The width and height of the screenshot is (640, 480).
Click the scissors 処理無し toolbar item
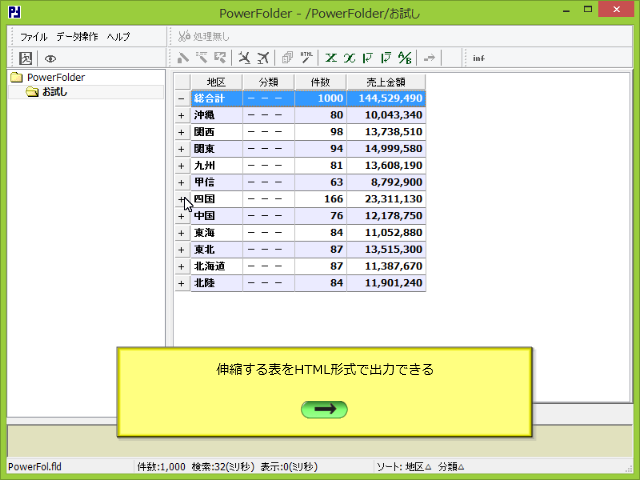click(x=204, y=36)
